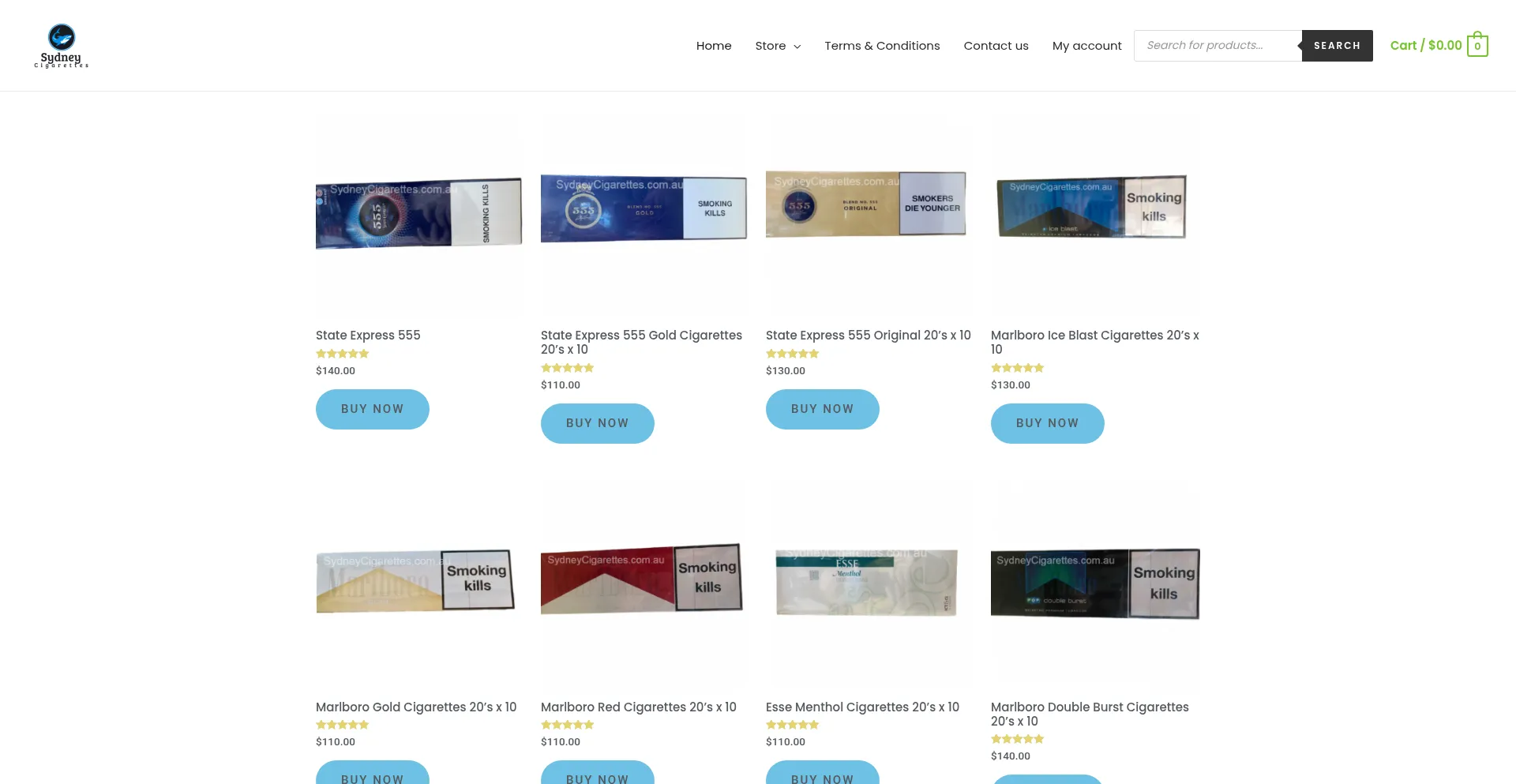The height and width of the screenshot is (784, 1516).
Task: Open the Store menu item
Action: click(x=771, y=46)
